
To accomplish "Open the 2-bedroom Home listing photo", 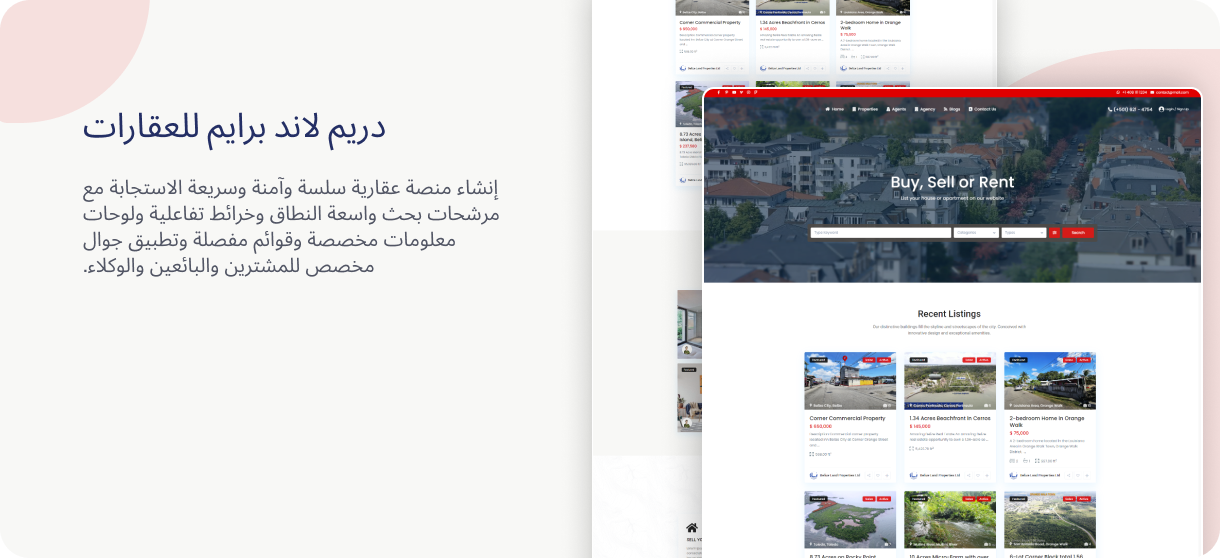I will tap(1049, 380).
